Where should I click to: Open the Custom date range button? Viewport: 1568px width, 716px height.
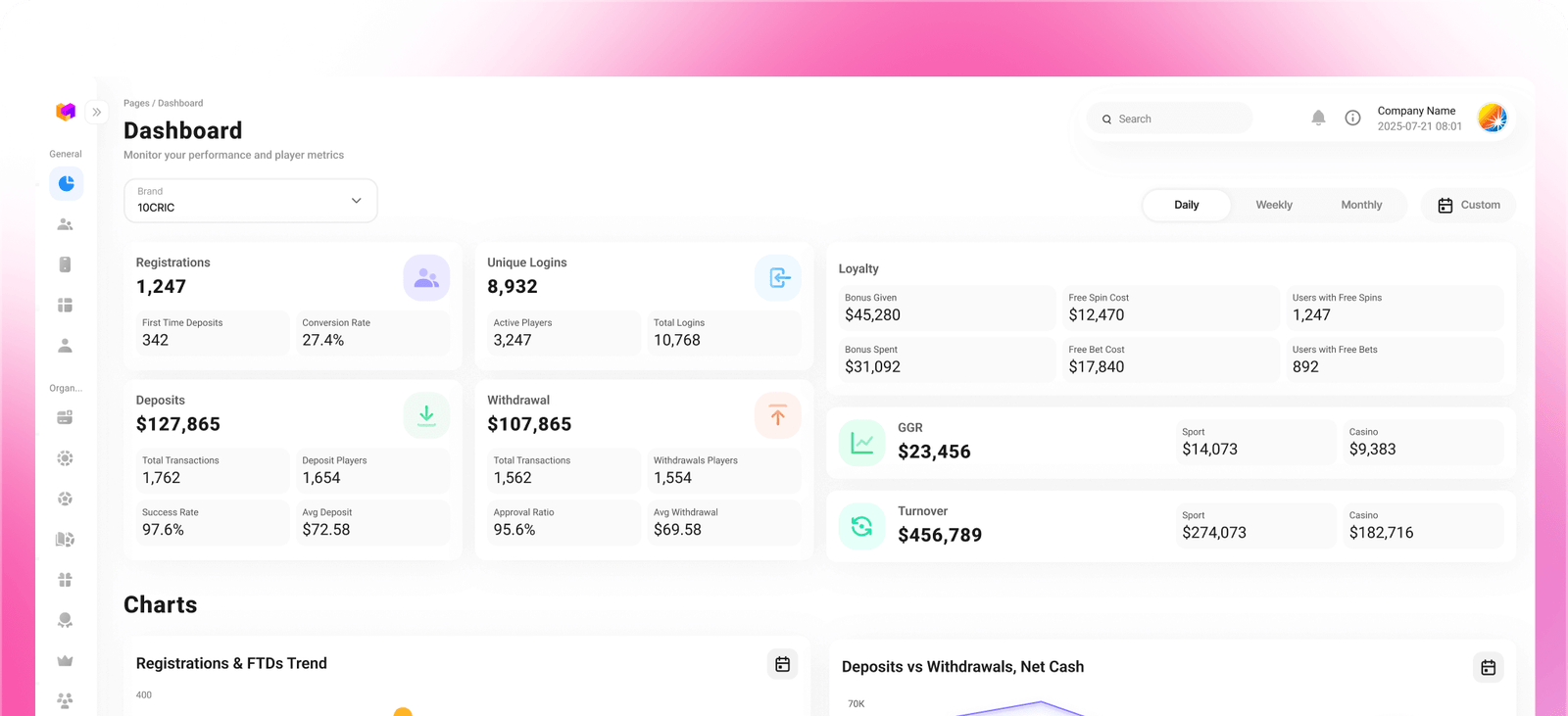[1468, 205]
